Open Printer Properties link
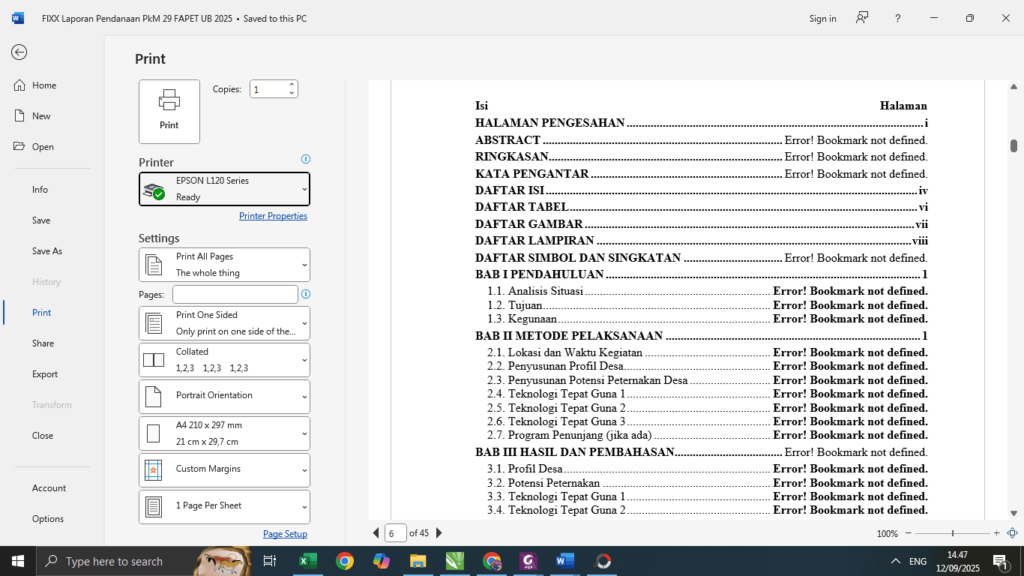The width and height of the screenshot is (1024, 576). [x=273, y=215]
